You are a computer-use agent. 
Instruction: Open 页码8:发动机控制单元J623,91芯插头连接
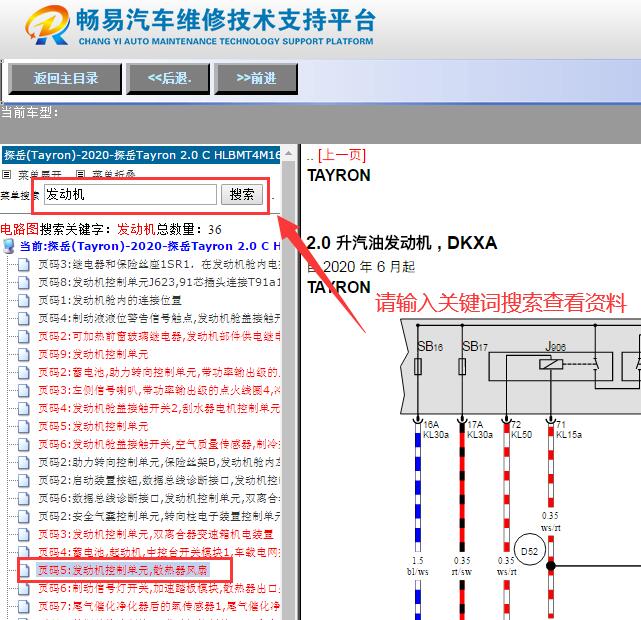click(159, 282)
